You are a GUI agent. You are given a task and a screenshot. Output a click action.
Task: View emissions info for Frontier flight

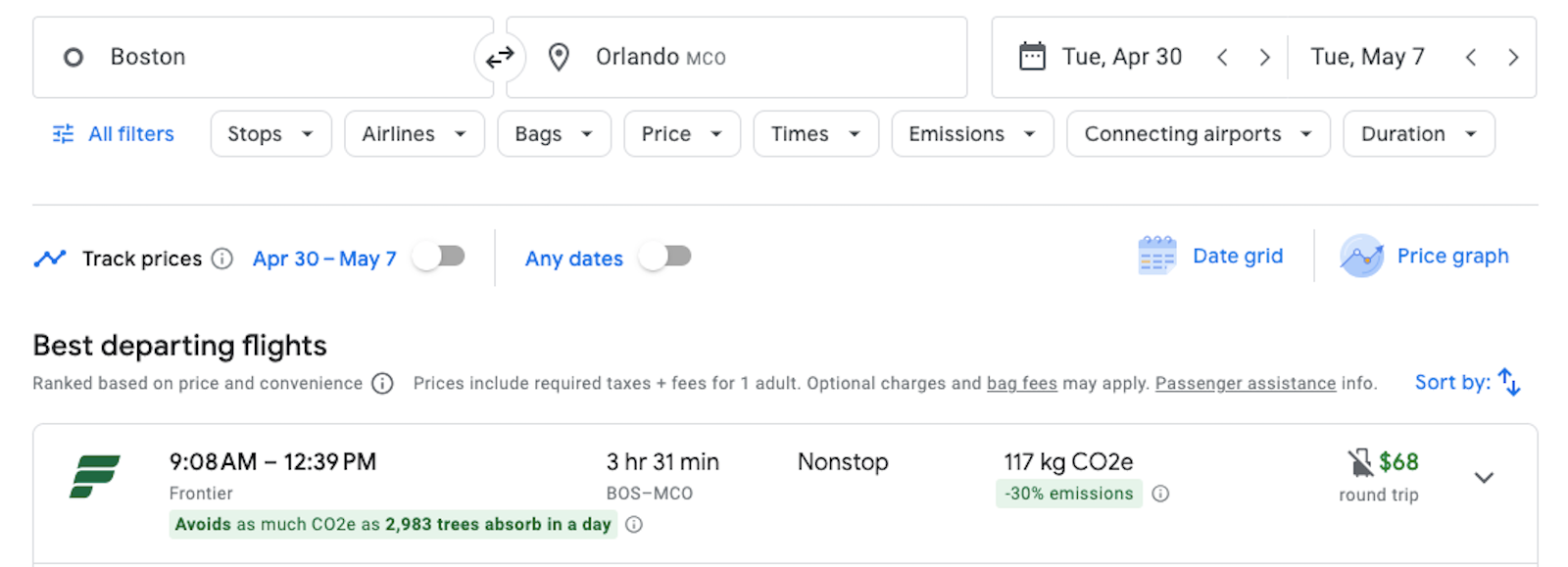(1160, 494)
